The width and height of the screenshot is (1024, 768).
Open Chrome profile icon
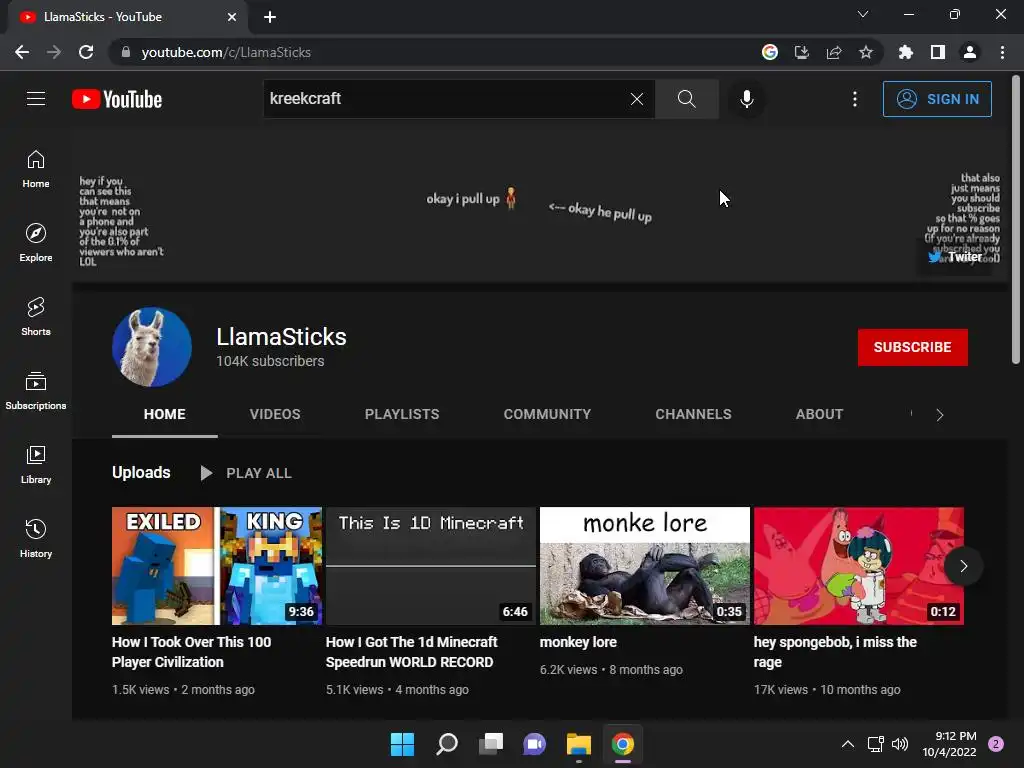(x=970, y=52)
